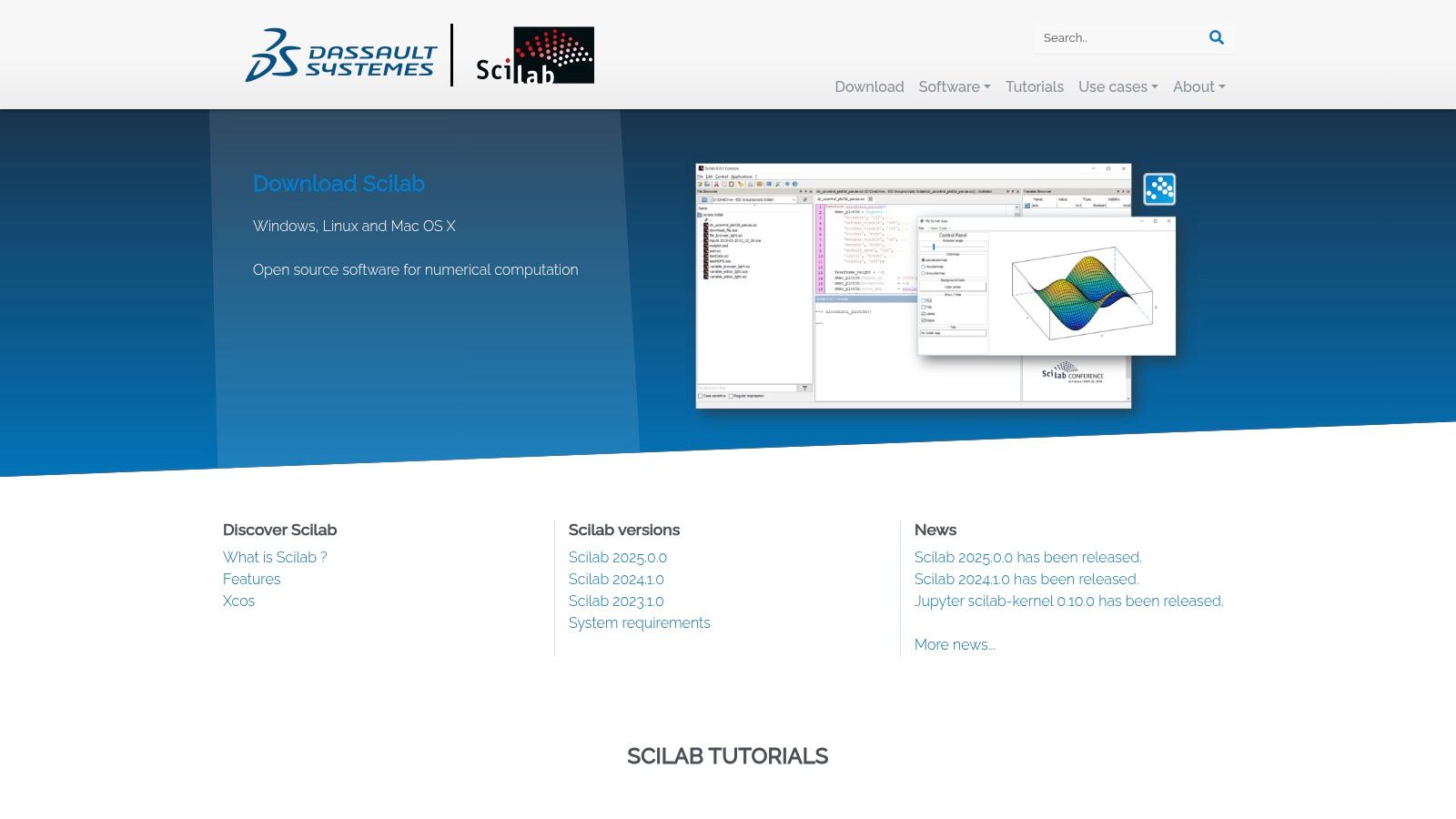Expand the Software dropdown menu
Screen dimensions: 1456x819
coord(955,86)
